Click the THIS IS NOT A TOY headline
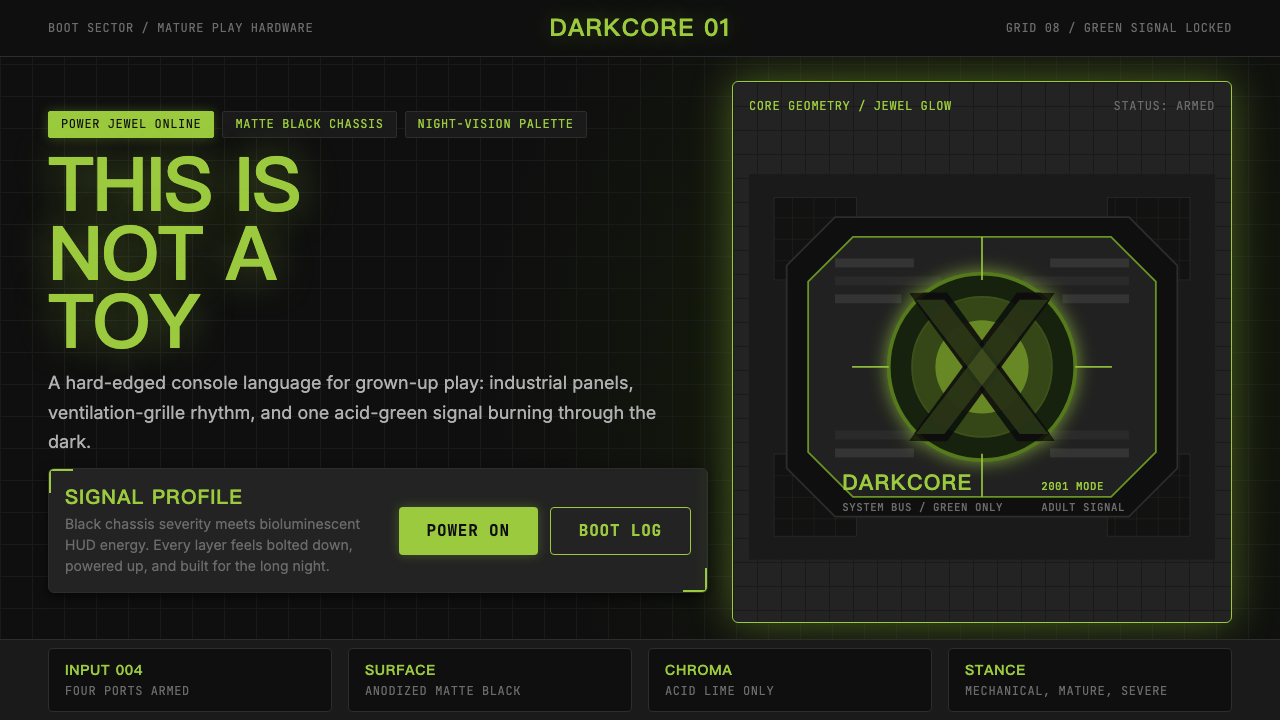The height and width of the screenshot is (720, 1280). [x=174, y=253]
